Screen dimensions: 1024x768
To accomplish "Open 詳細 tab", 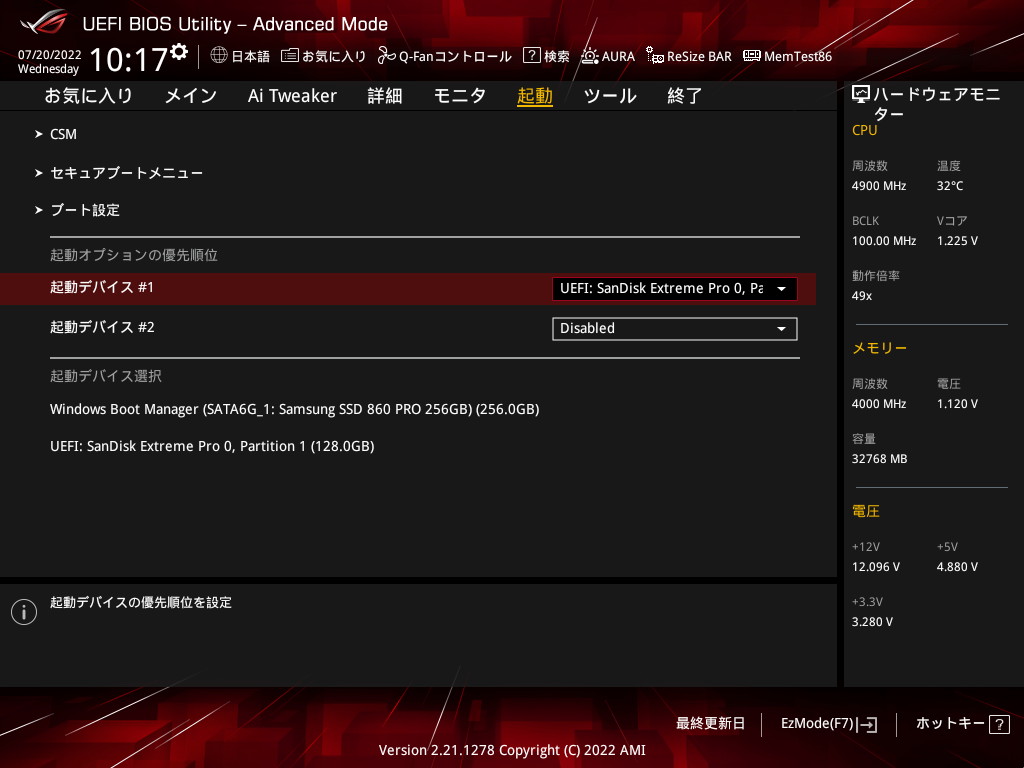I will click(385, 96).
